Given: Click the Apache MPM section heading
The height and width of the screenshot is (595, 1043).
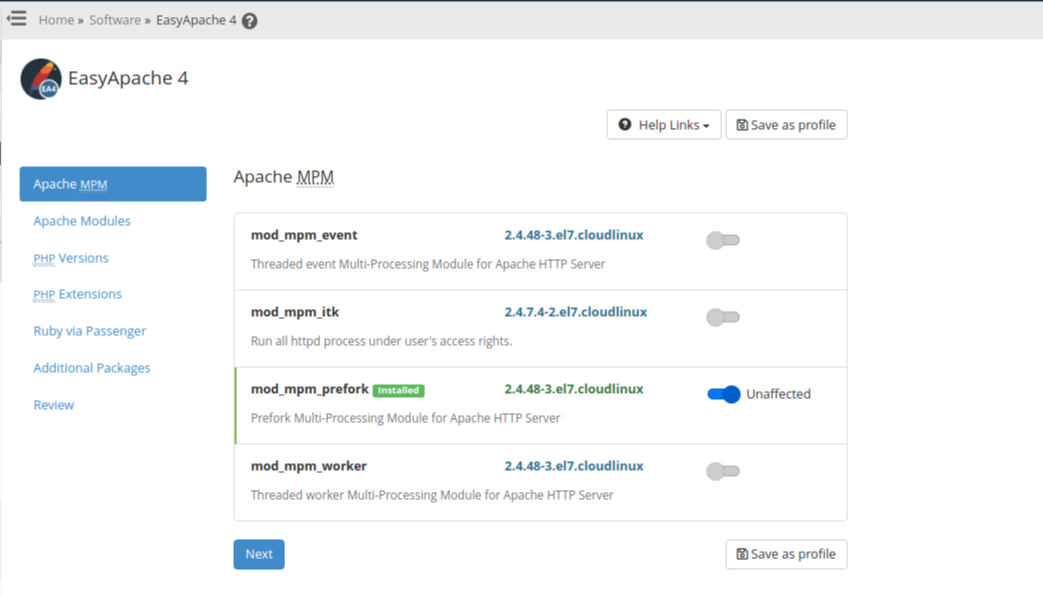Looking at the screenshot, I should 283,177.
